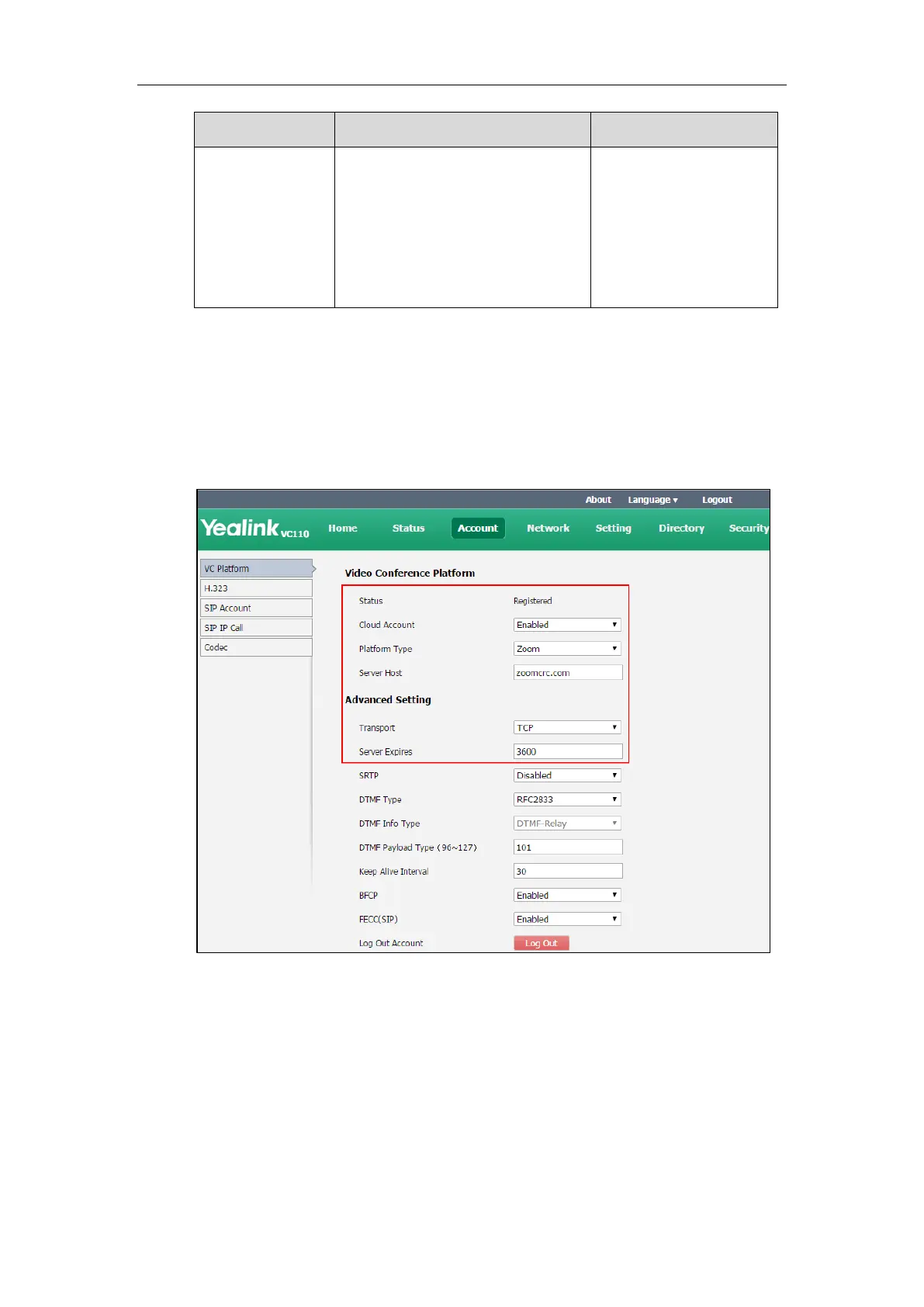Screen dimensions: 924x1307
Task: Open SIP IP Call sidebar item
Action: pos(257,628)
